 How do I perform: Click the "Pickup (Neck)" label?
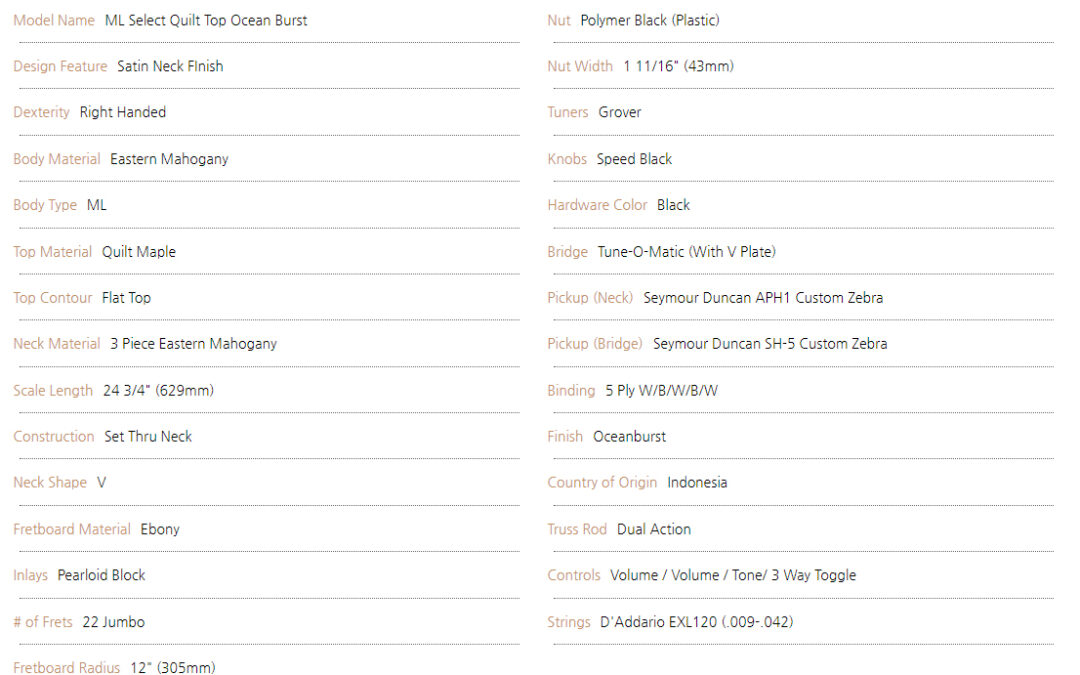(590, 298)
